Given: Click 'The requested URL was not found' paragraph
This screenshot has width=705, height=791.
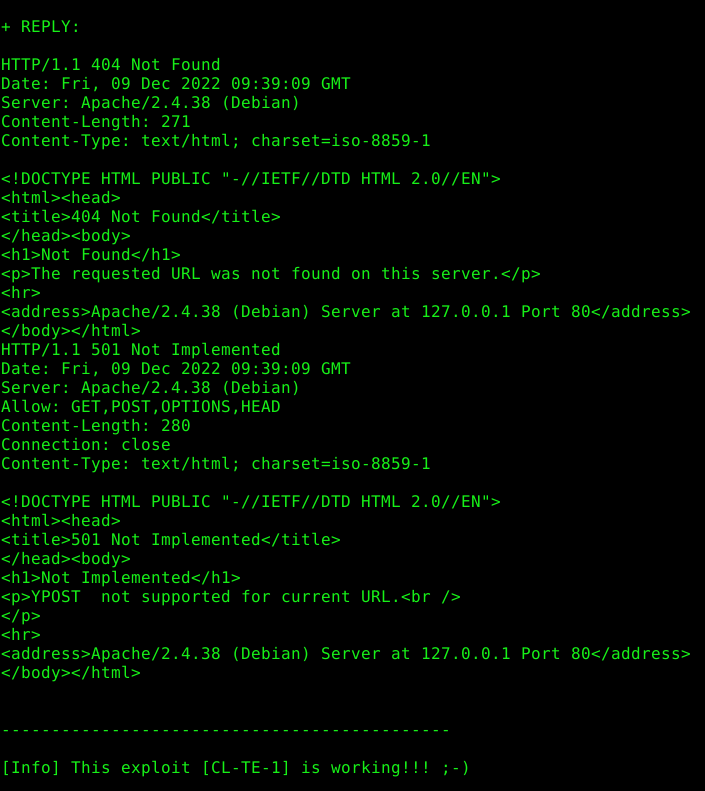Looking at the screenshot, I should coord(271,274).
